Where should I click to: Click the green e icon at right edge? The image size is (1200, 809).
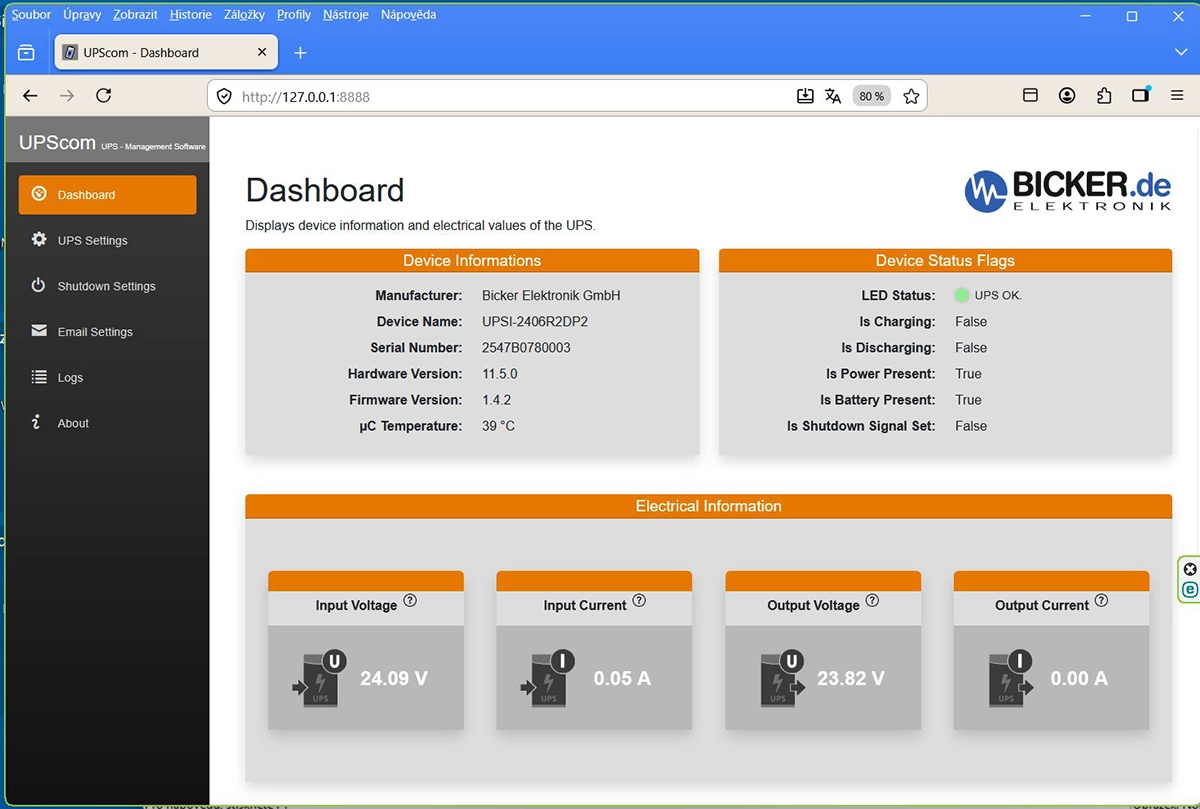(1190, 590)
